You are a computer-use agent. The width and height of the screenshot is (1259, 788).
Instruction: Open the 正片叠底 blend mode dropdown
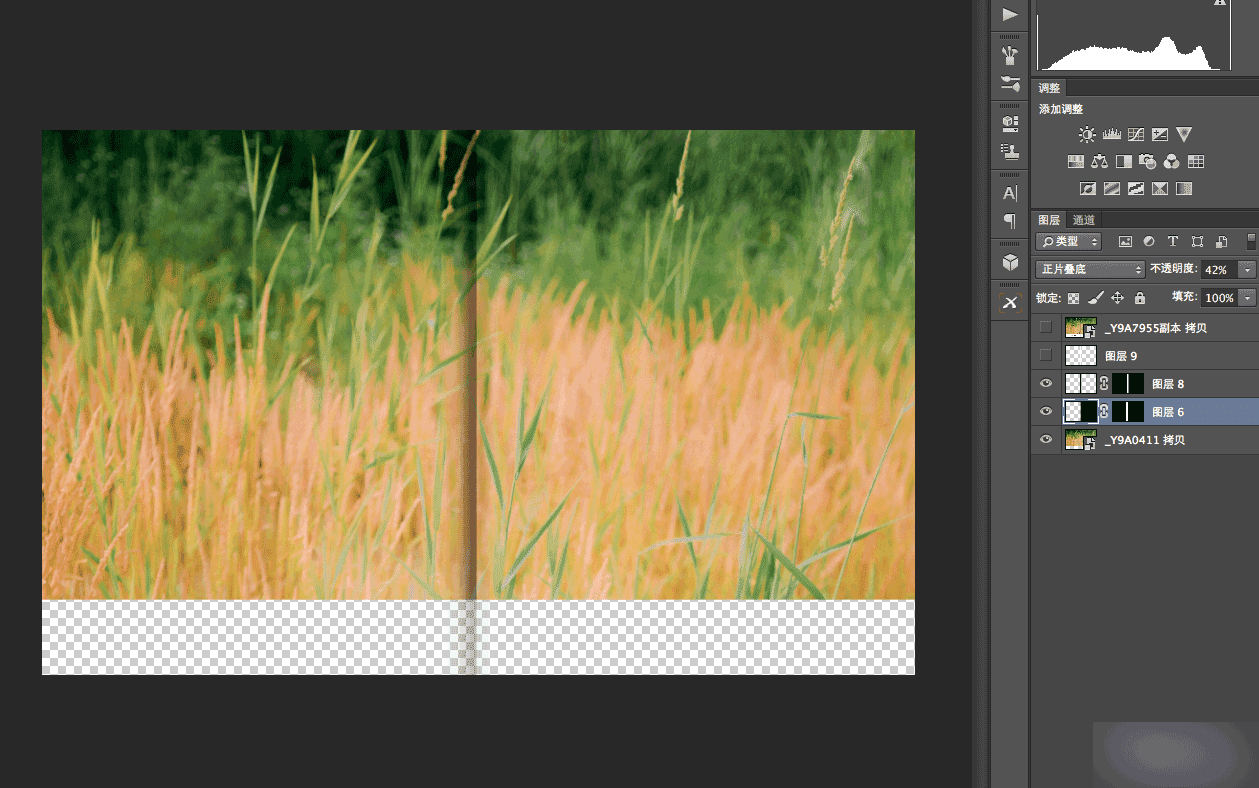(1091, 270)
